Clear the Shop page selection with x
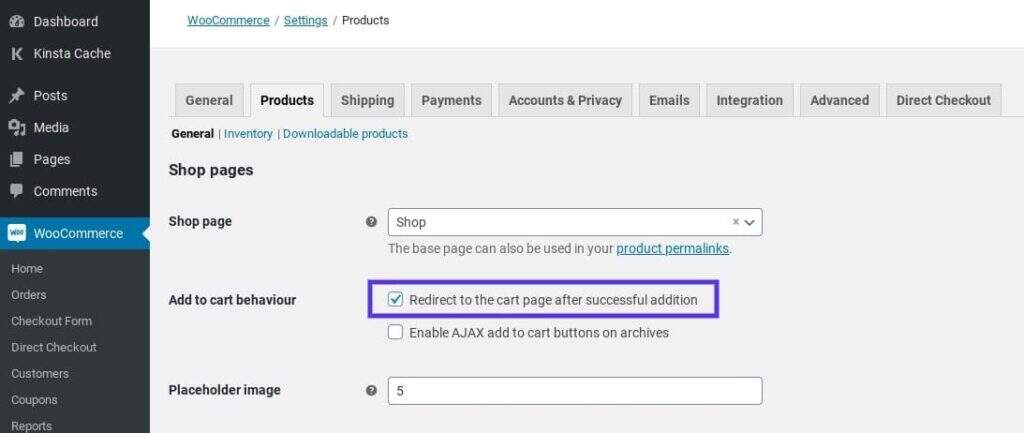The width and height of the screenshot is (1024, 433). click(736, 222)
